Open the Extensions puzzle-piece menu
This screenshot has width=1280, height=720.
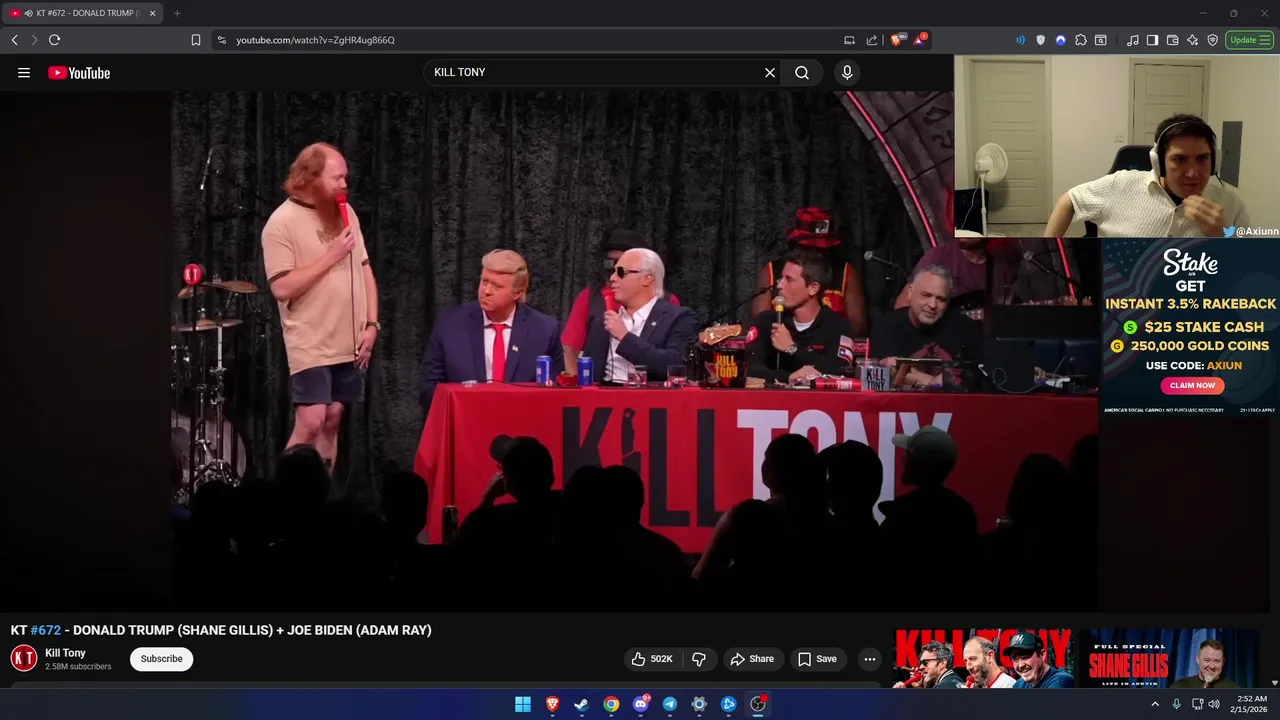[1080, 40]
